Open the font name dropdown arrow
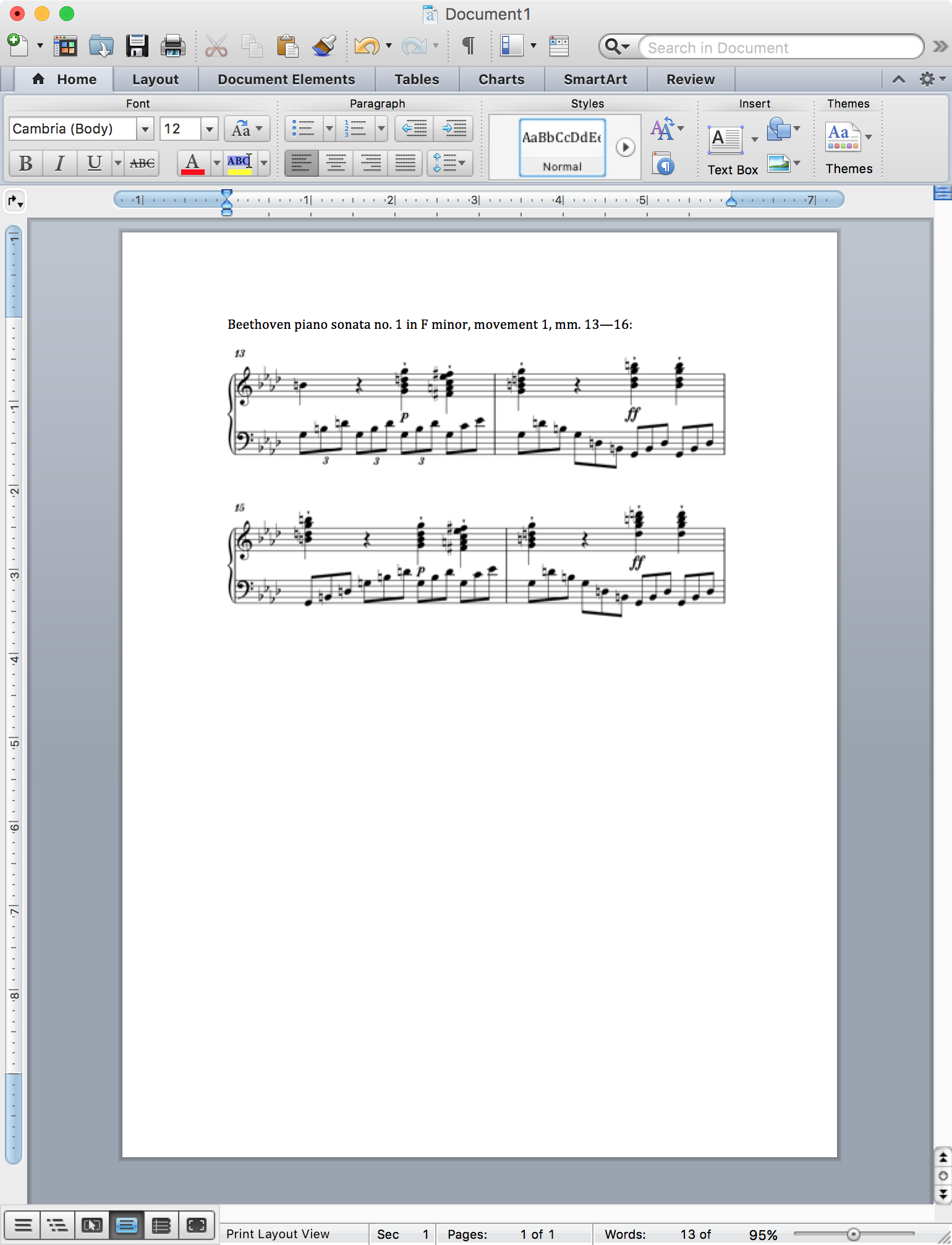 (x=145, y=129)
